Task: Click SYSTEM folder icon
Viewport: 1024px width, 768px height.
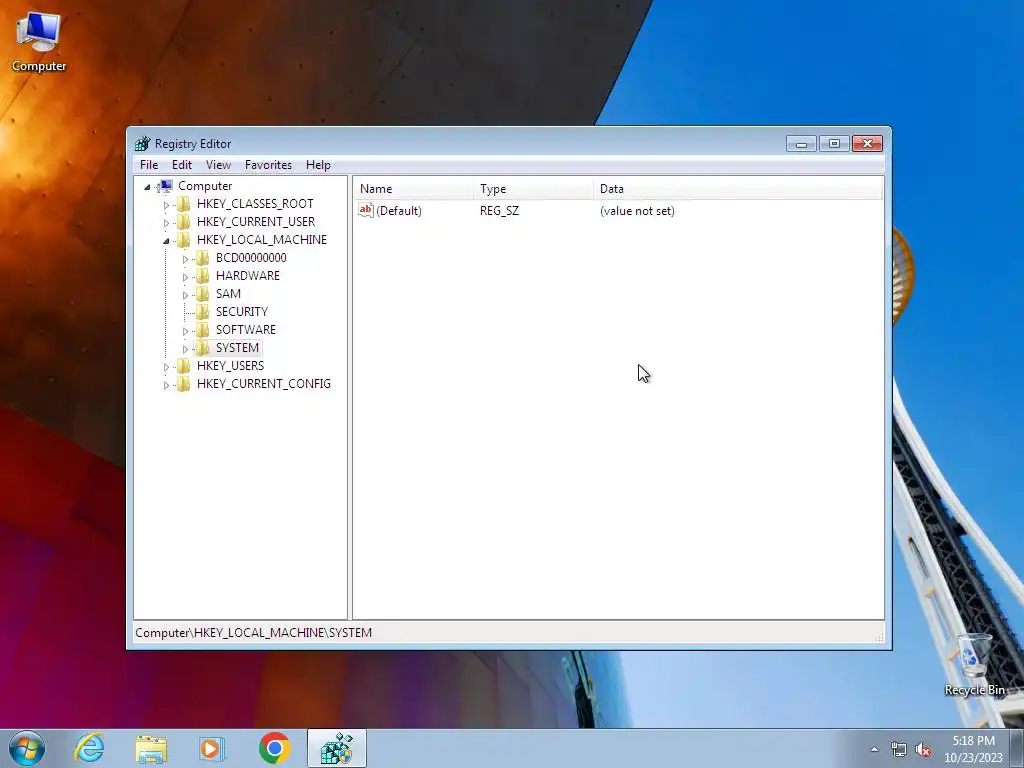Action: 203,348
